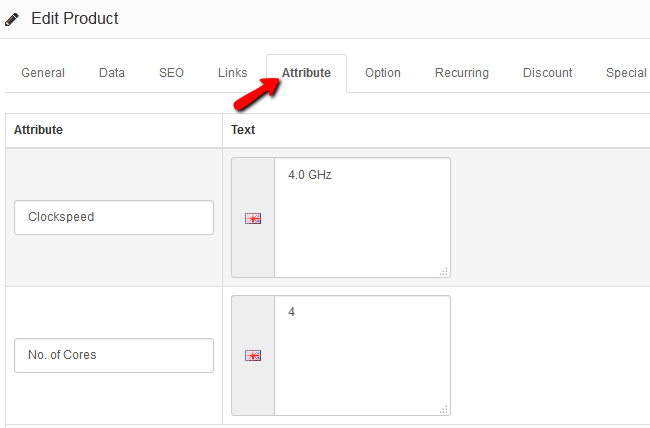Click the resize handle of the 4.0 GHz textarea
The width and height of the screenshot is (650, 428).
[444, 271]
